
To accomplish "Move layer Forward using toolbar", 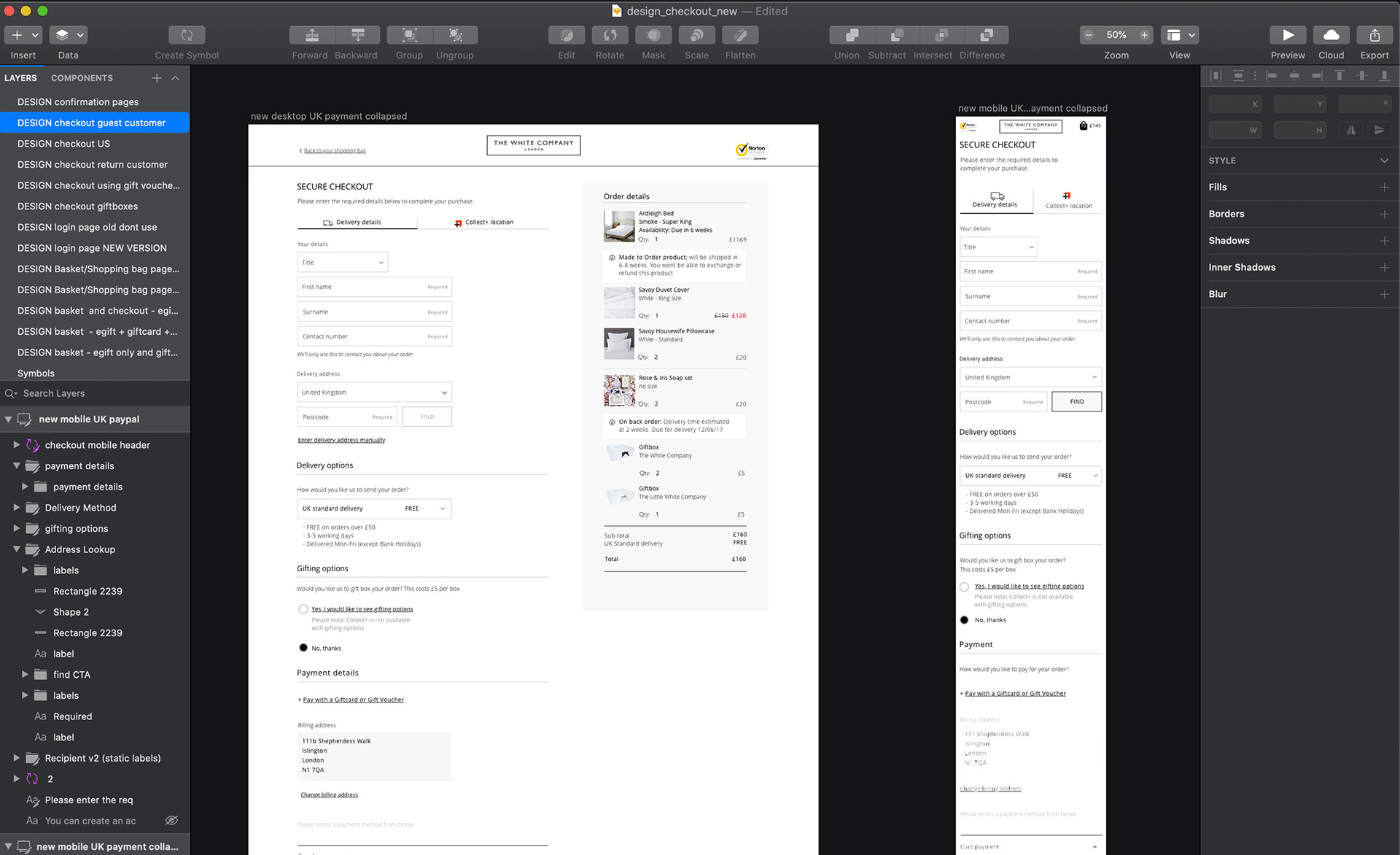I will [x=311, y=35].
